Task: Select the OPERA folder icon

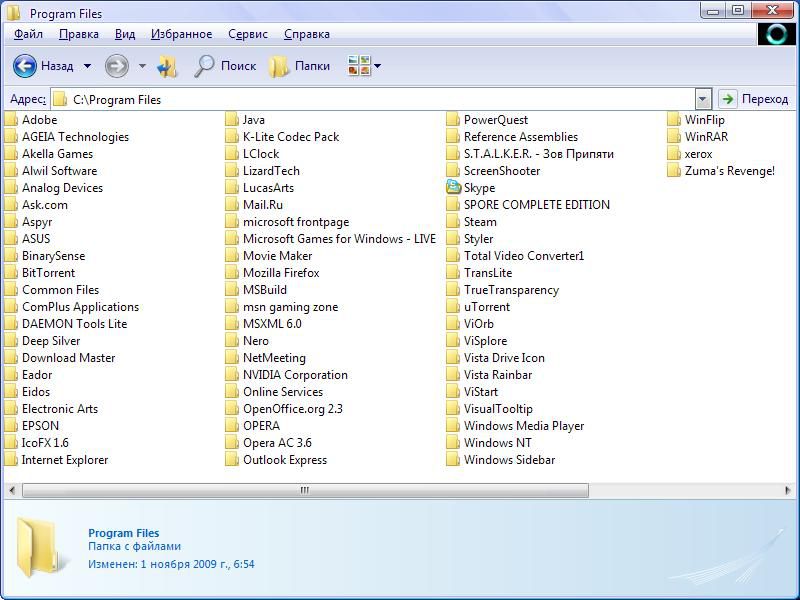Action: click(232, 426)
